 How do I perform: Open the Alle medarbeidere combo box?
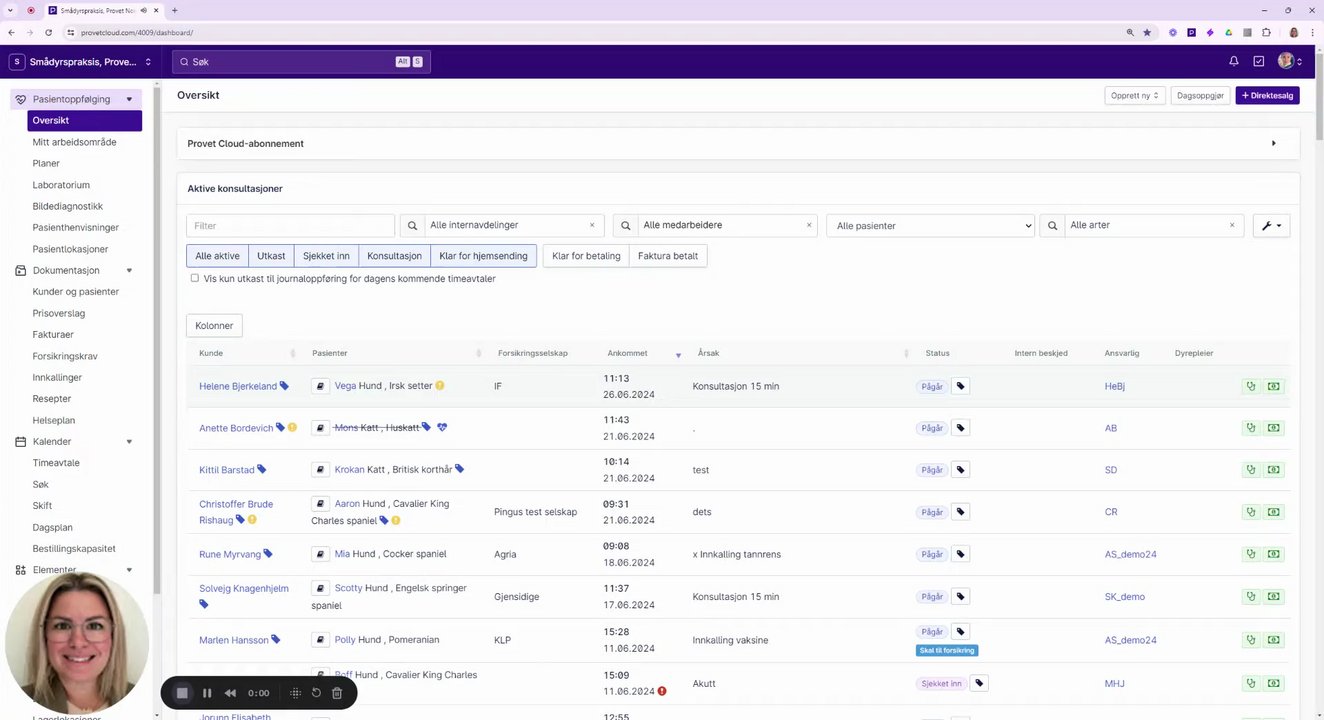[x=727, y=226]
